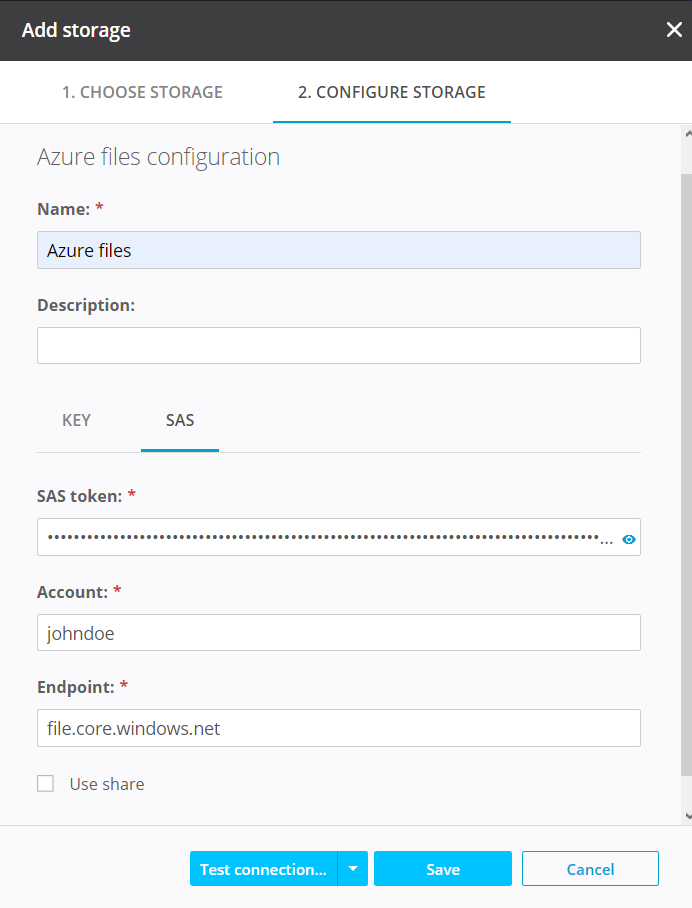The width and height of the screenshot is (692, 908).
Task: Select the Configure Storage step tab
Action: pyautogui.click(x=391, y=92)
